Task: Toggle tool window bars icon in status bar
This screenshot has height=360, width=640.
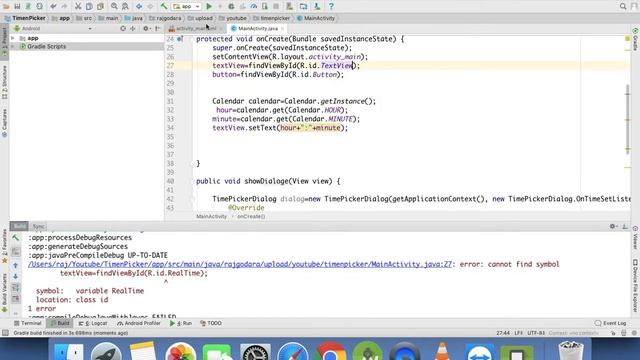Action: (x=5, y=333)
